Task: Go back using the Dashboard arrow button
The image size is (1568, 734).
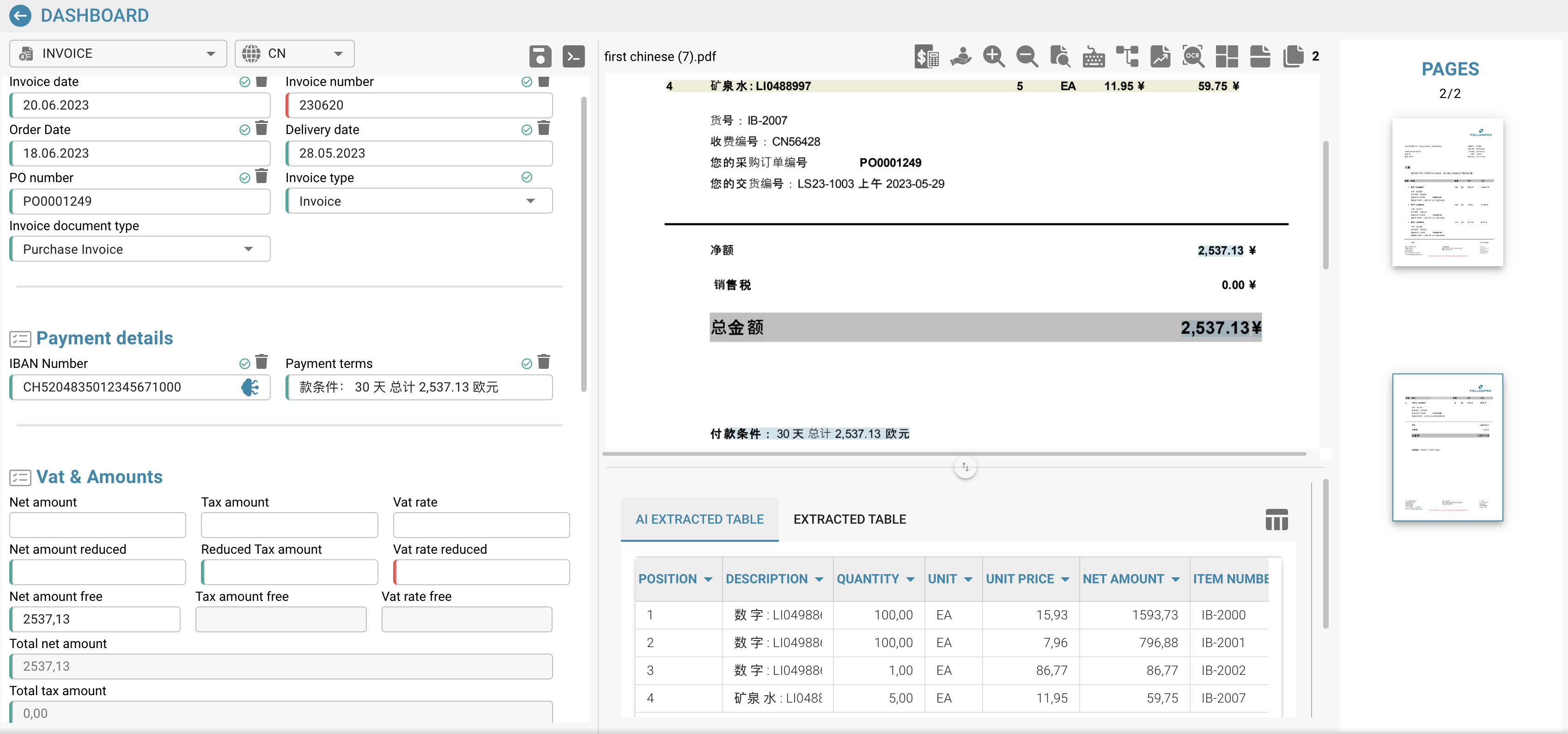Action: (20, 15)
